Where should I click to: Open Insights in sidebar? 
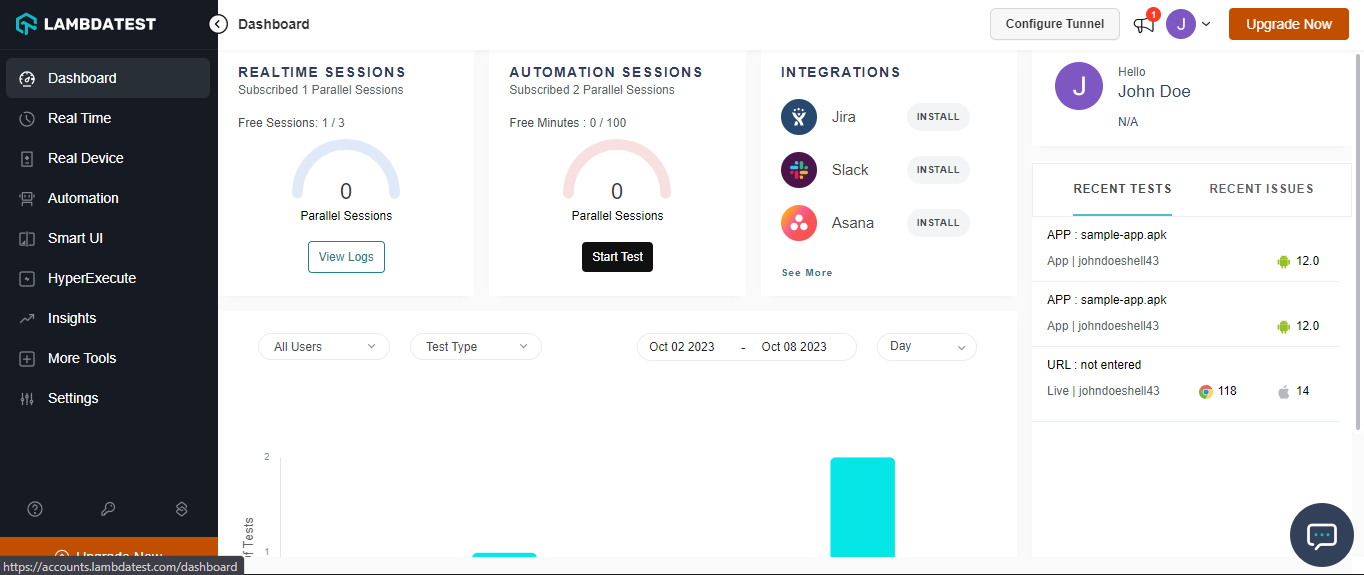pyautogui.click(x=108, y=318)
